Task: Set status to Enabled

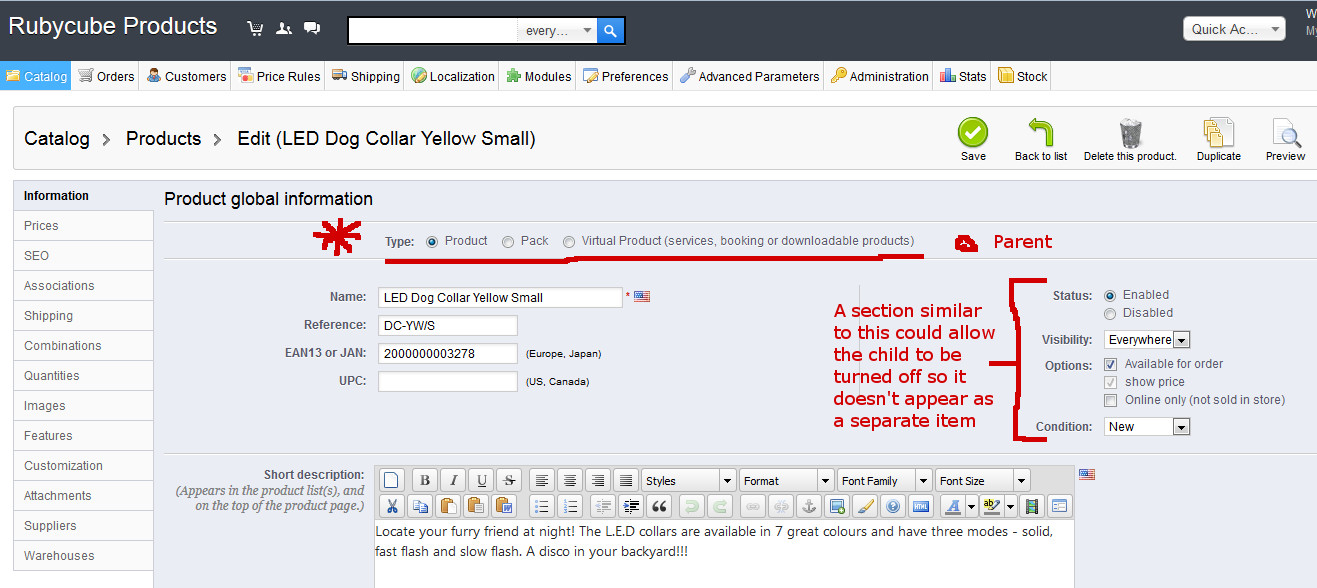Action: point(1110,296)
